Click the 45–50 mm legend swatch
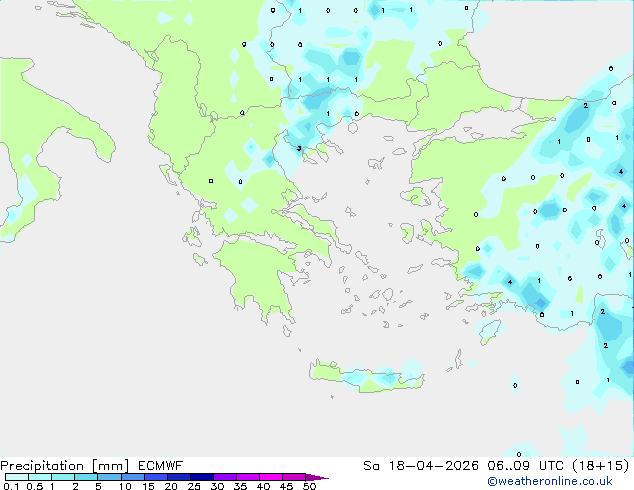This screenshot has height=490, width=634. [x=294, y=477]
